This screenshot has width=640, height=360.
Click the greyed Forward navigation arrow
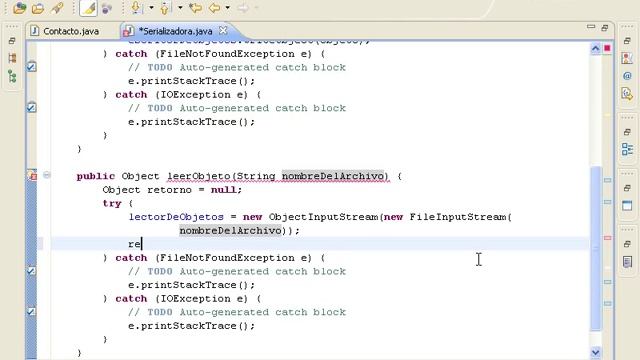(243, 8)
